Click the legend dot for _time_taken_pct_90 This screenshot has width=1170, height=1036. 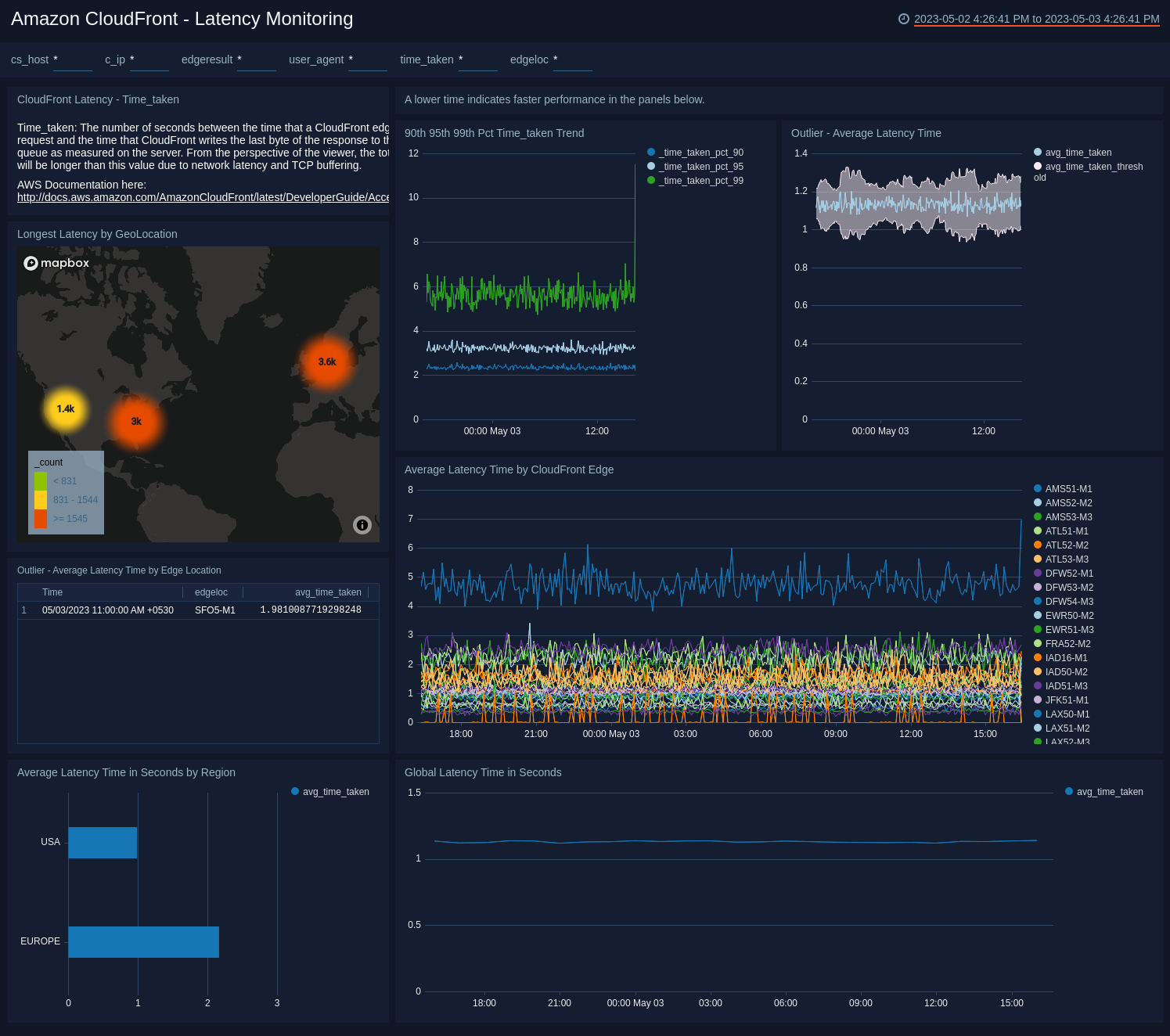pyautogui.click(x=650, y=152)
